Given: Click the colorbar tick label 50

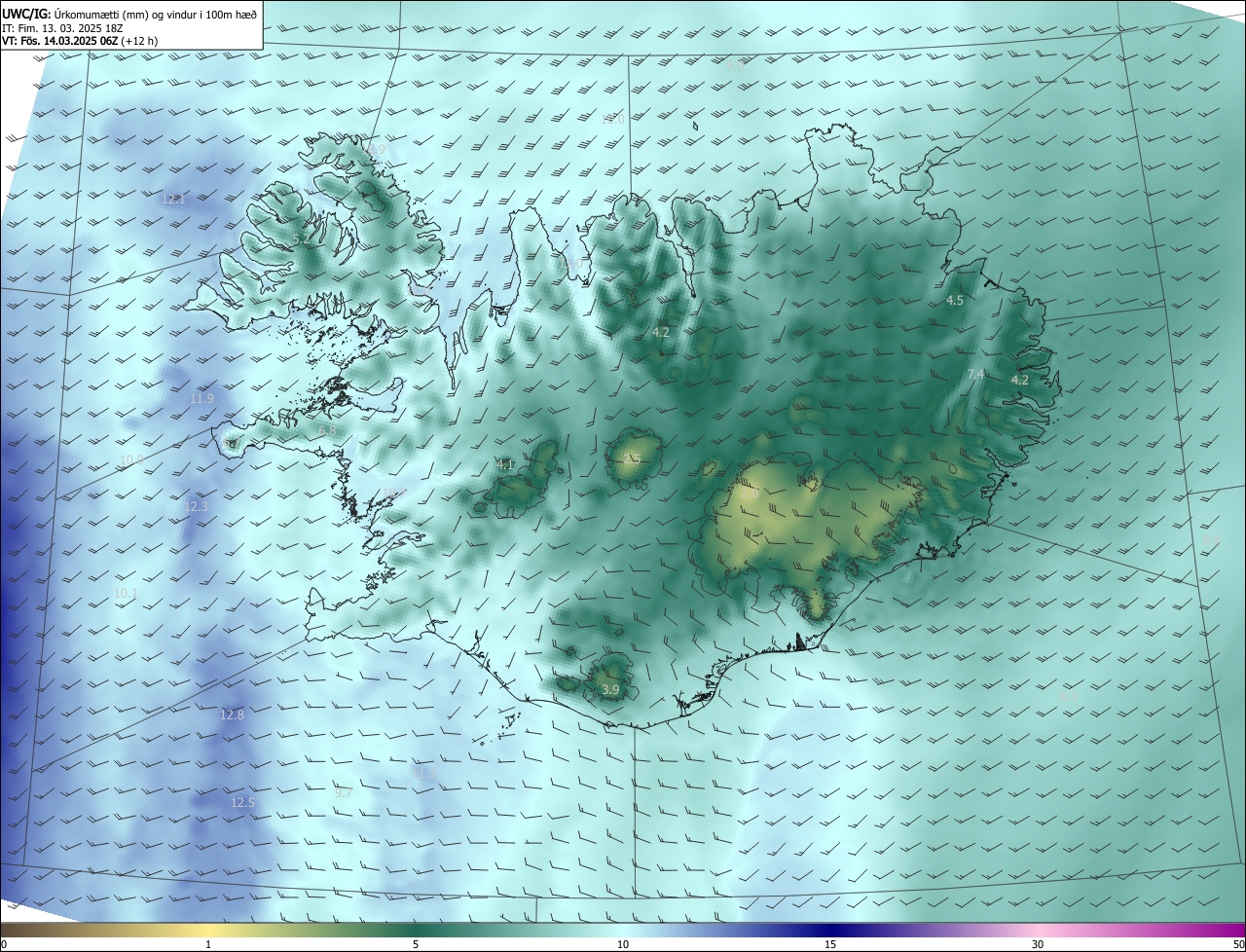Looking at the screenshot, I should point(1238,945).
